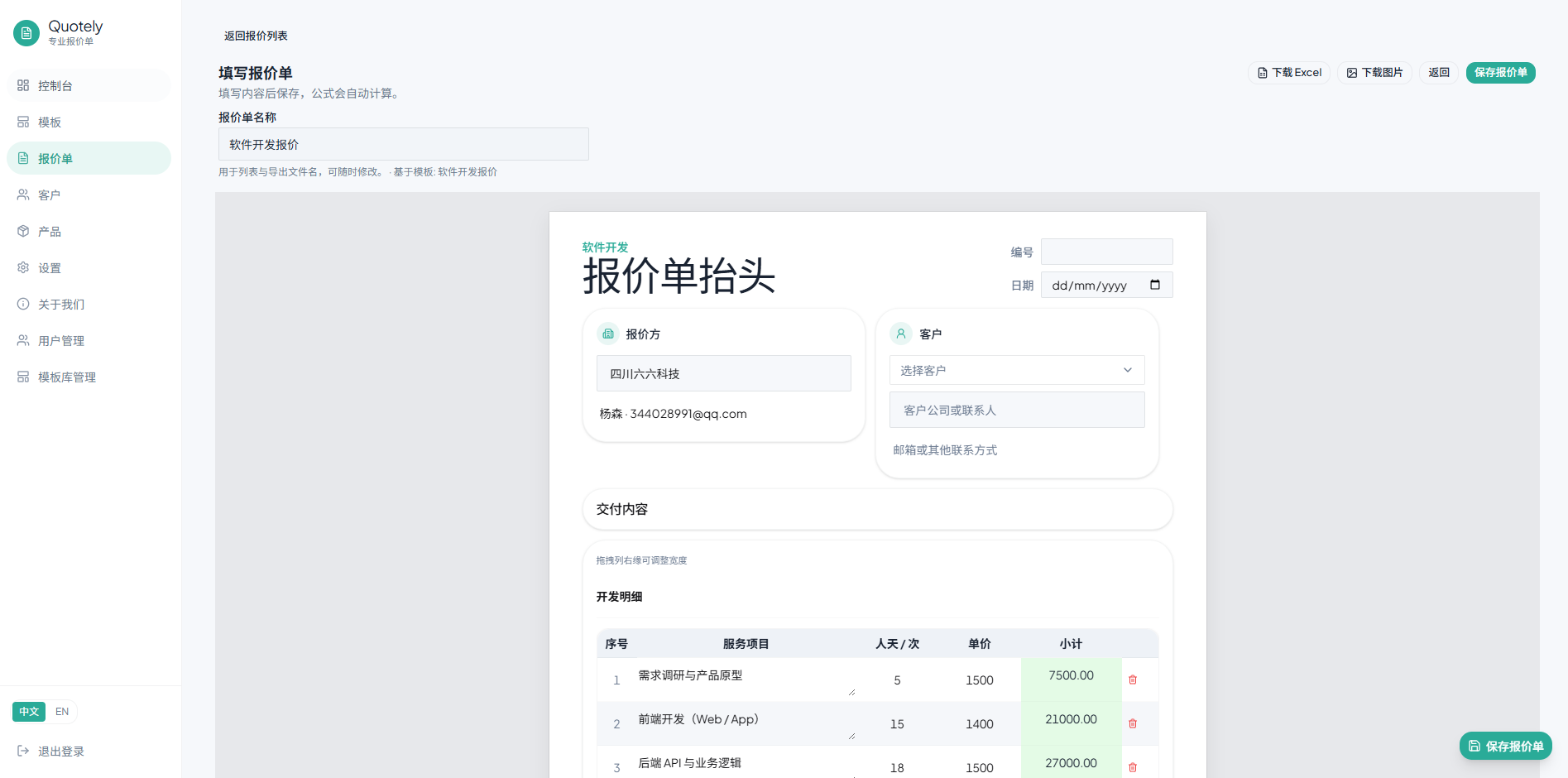1568x778 pixels.
Task: Open the 关于我们 about page
Action: (89, 304)
